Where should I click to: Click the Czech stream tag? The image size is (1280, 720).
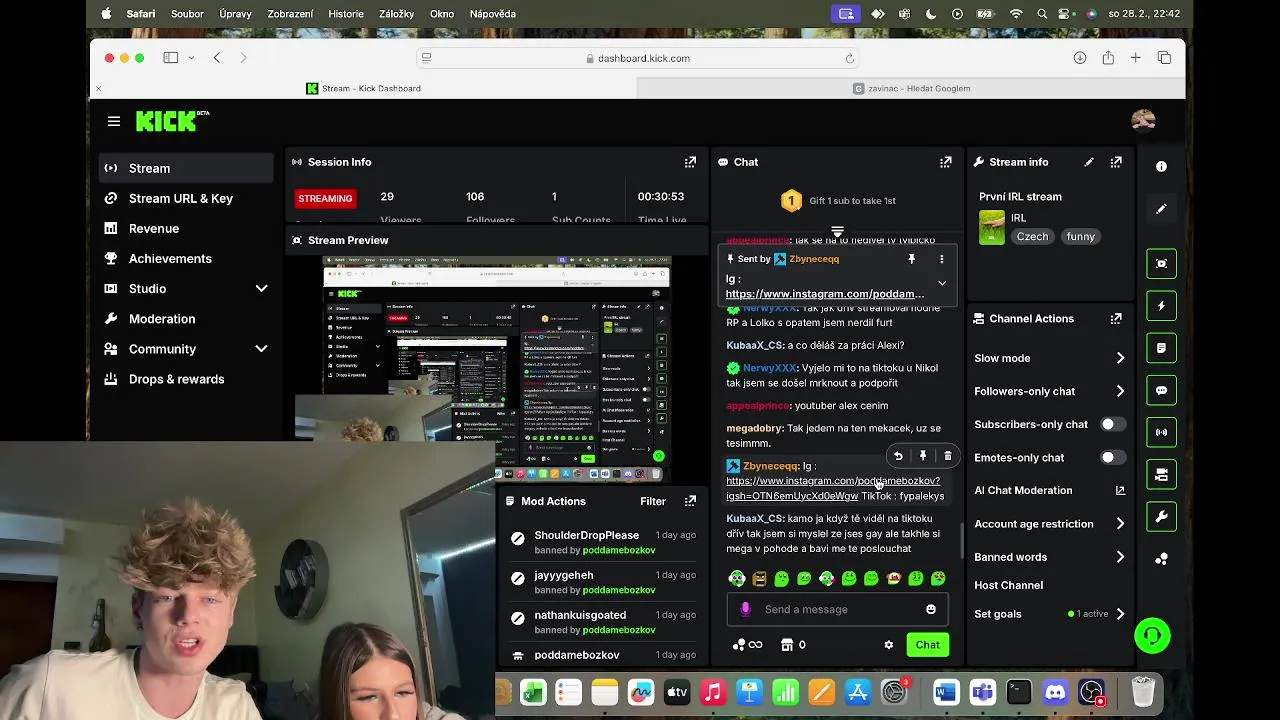1032,237
